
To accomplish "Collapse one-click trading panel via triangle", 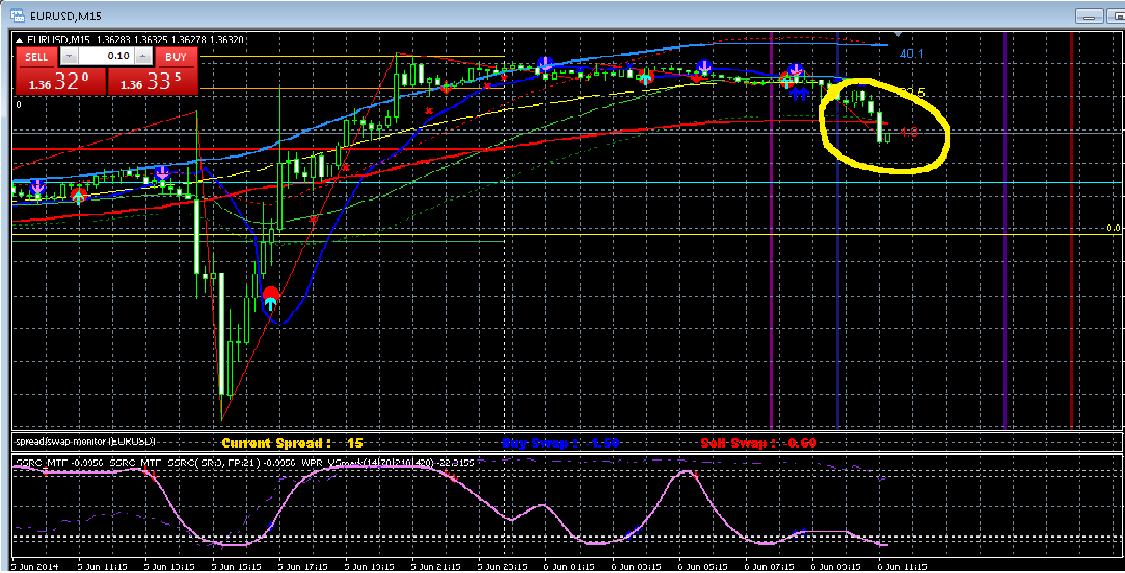I will click(x=19, y=40).
